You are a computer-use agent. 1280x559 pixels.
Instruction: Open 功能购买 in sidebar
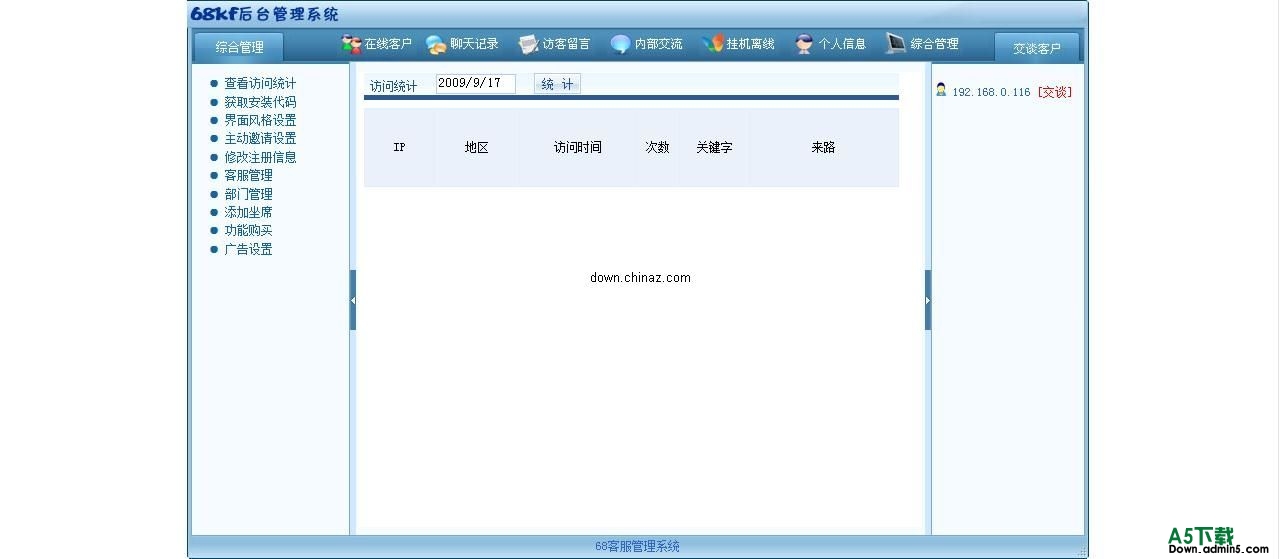pos(248,230)
